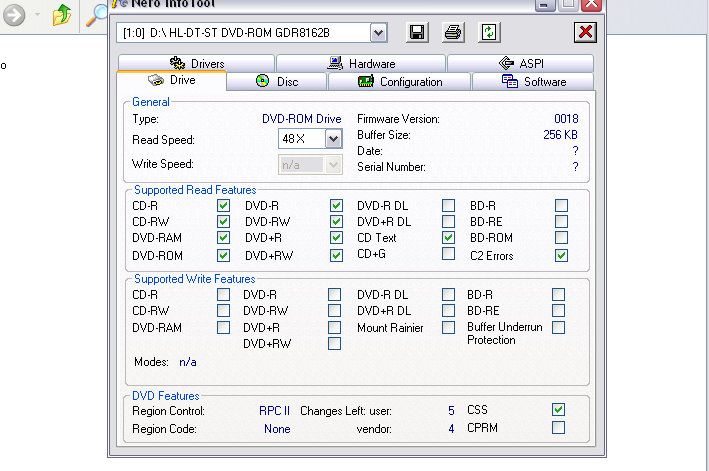Click the Drivers tab gear icon

click(177, 63)
